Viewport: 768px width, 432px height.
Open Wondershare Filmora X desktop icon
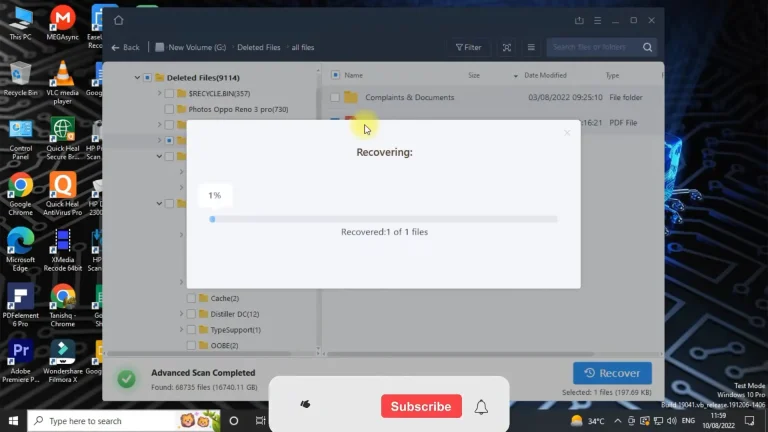pos(63,361)
